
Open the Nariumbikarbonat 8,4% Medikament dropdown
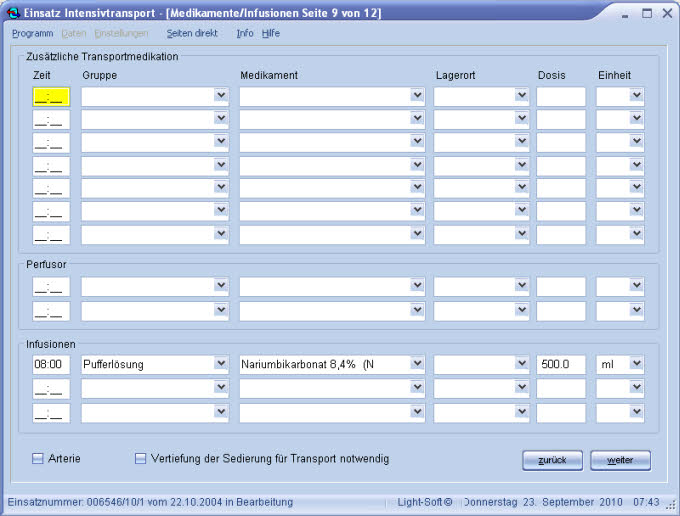click(417, 363)
